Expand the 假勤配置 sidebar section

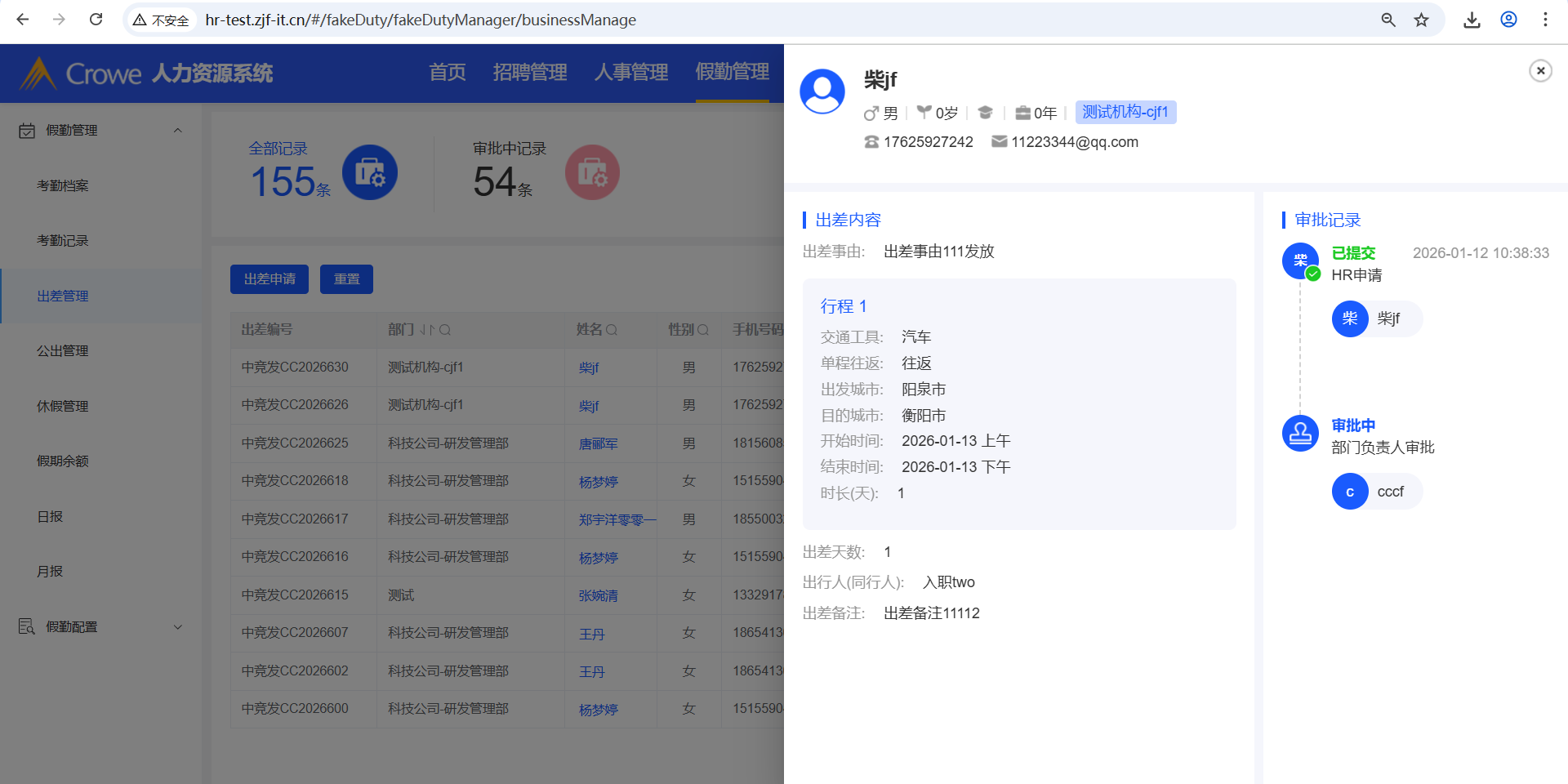pos(177,627)
